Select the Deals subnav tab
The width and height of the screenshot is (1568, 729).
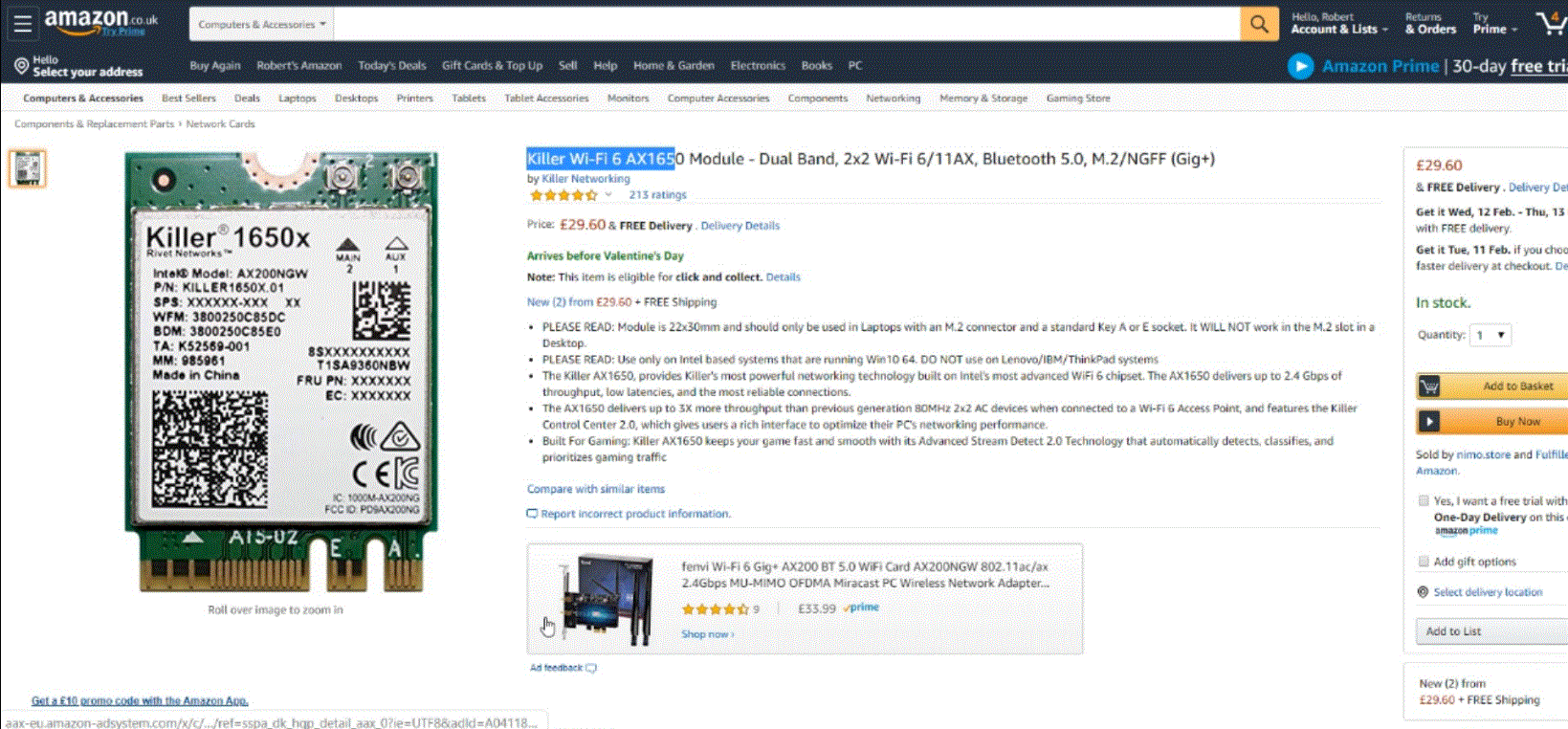click(247, 99)
